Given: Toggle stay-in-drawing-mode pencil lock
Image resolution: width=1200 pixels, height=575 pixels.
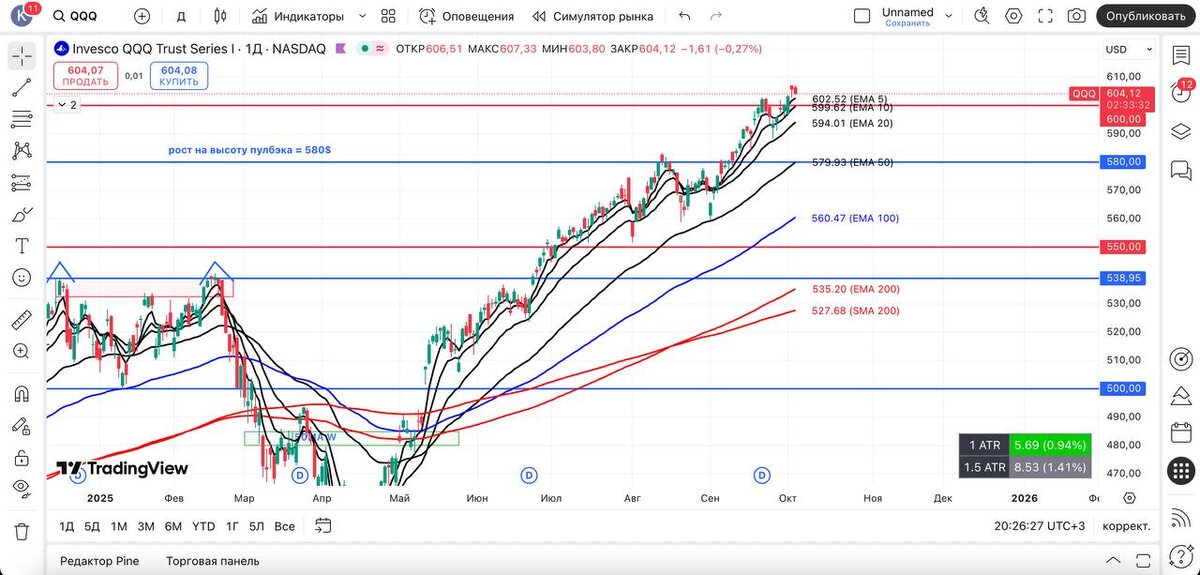Looking at the screenshot, I should pyautogui.click(x=21, y=425).
